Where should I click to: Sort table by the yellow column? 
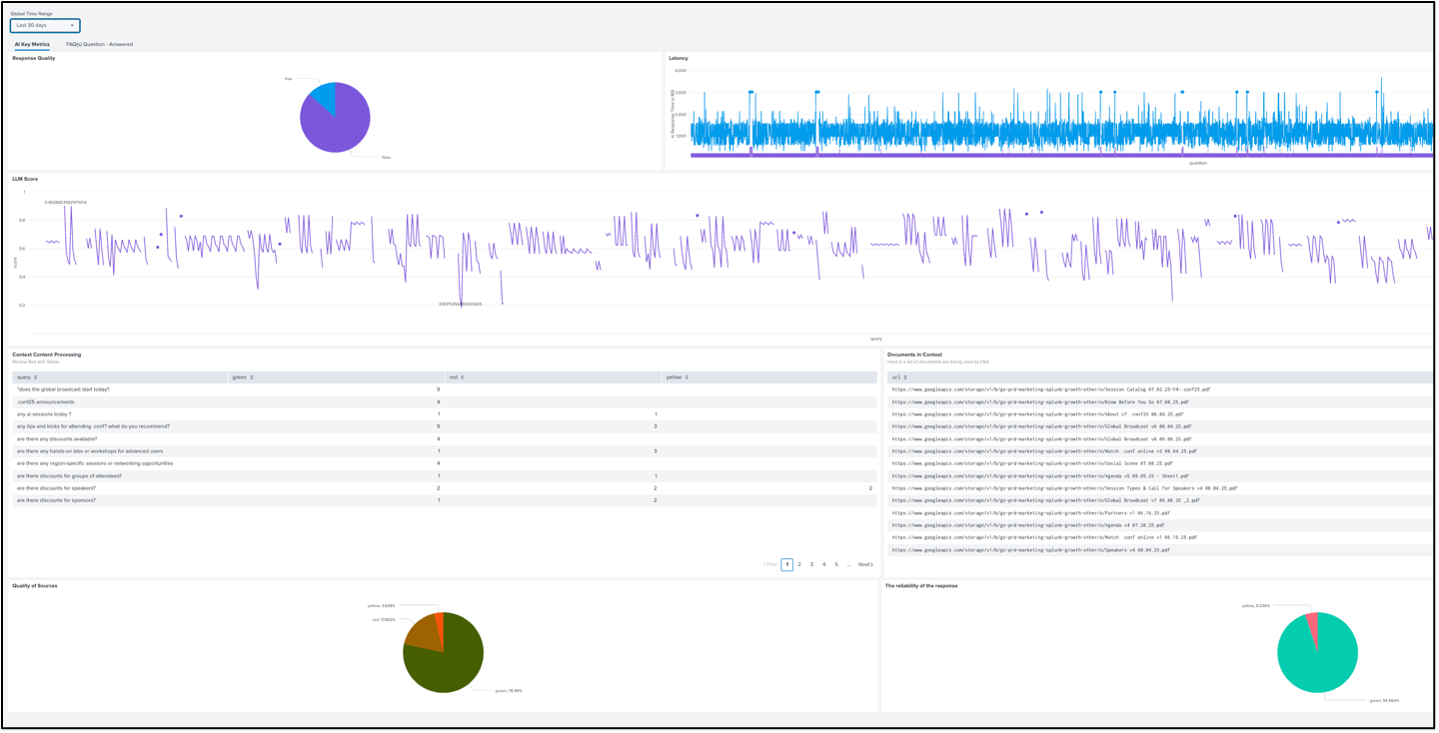[x=677, y=377]
